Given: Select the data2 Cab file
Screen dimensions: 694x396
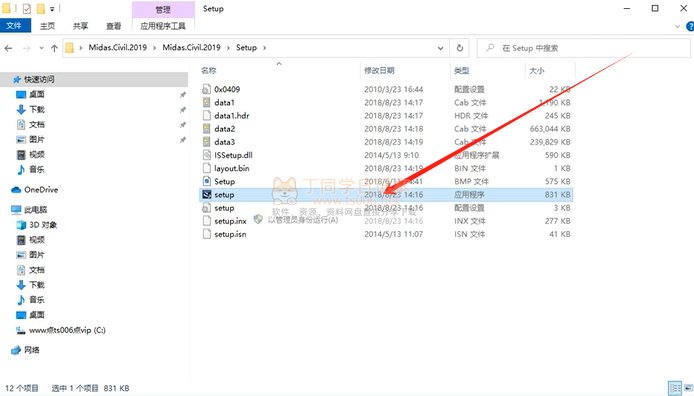Looking at the screenshot, I should tap(224, 129).
